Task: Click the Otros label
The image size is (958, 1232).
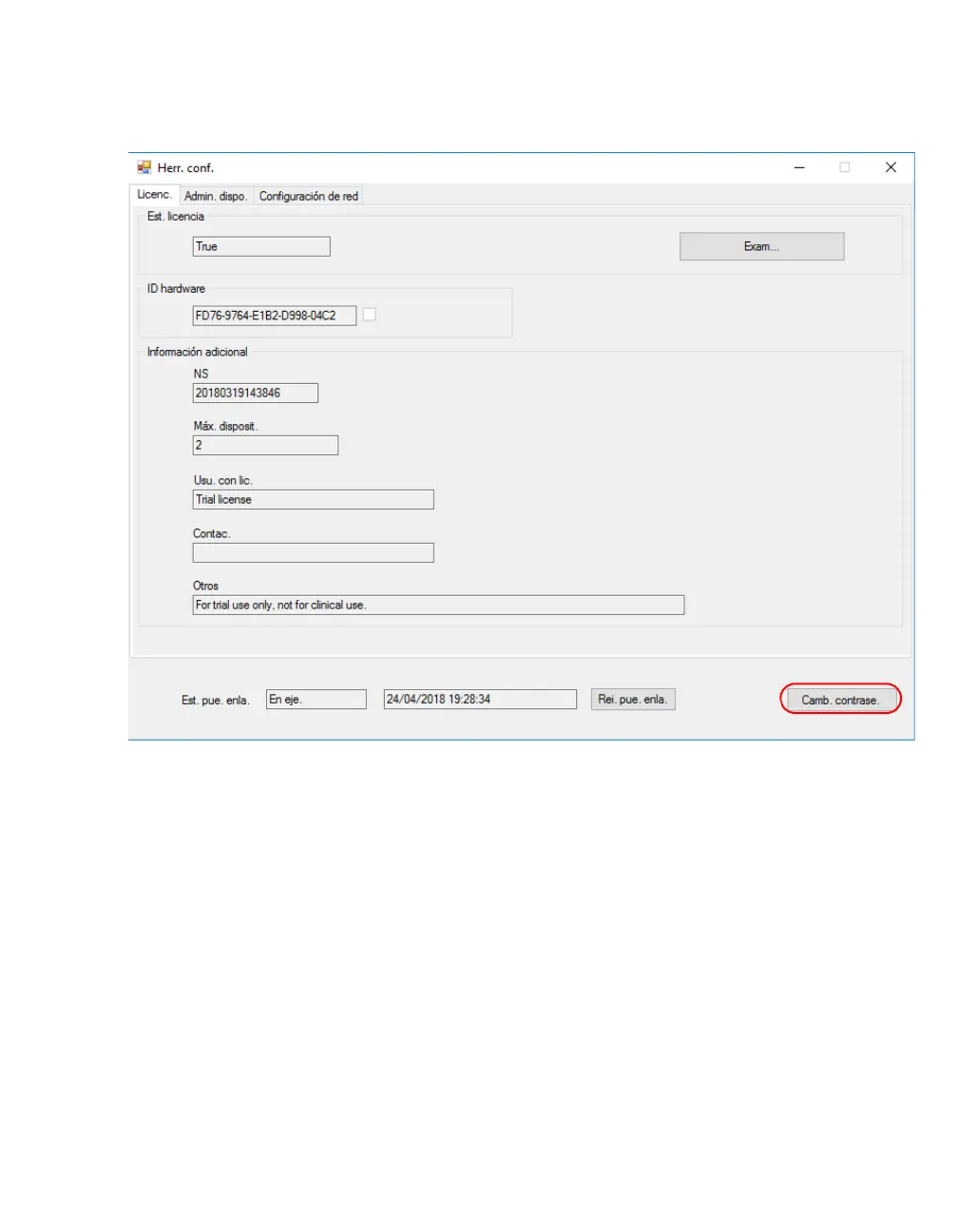Action: [205, 586]
